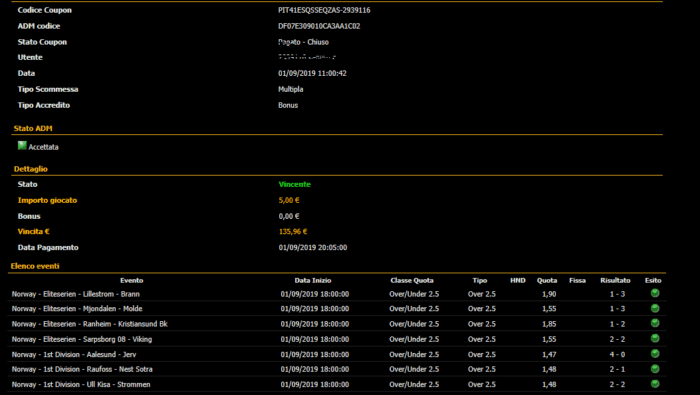The height and width of the screenshot is (395, 700).
Task: Click the green result icon for Sarpsborg 08 - Viking
Action: point(655,338)
